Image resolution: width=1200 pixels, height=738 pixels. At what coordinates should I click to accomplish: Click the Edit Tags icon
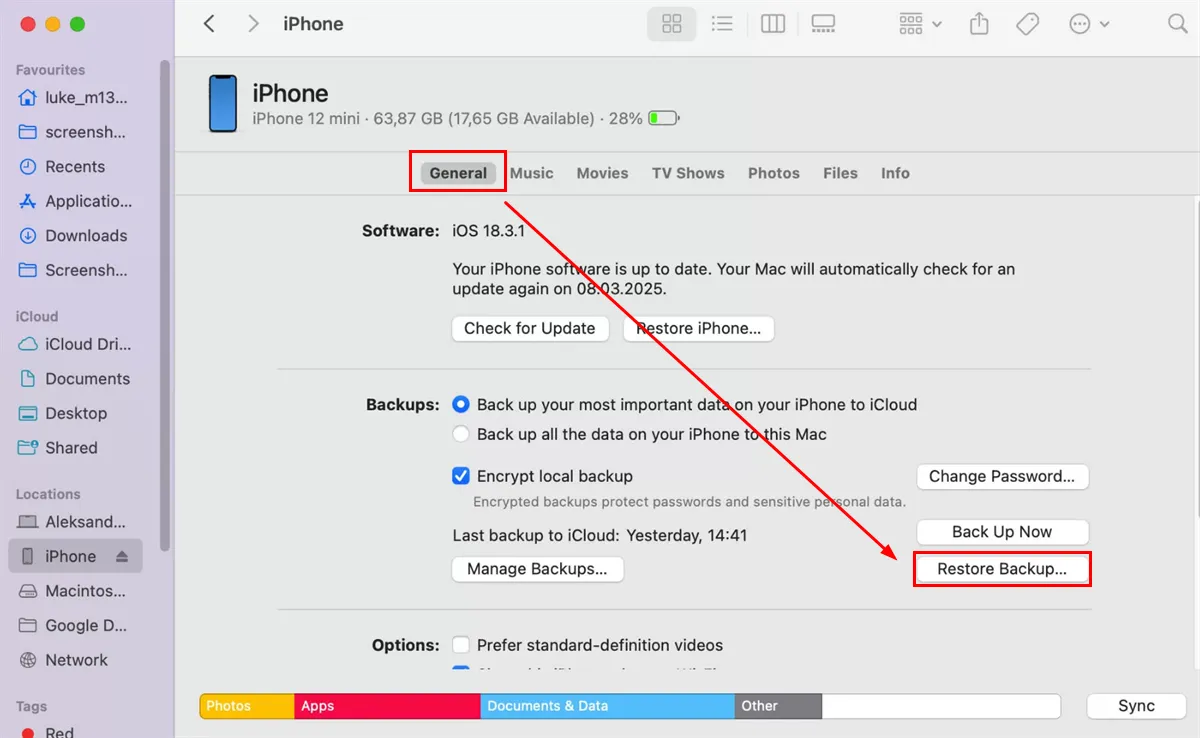pyautogui.click(x=1028, y=24)
